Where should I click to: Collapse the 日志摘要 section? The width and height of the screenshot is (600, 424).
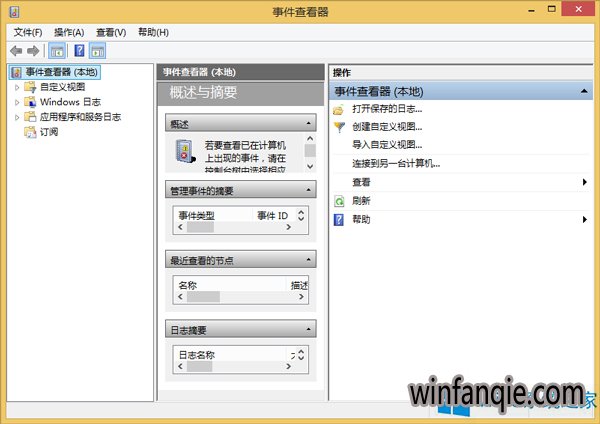(x=308, y=329)
